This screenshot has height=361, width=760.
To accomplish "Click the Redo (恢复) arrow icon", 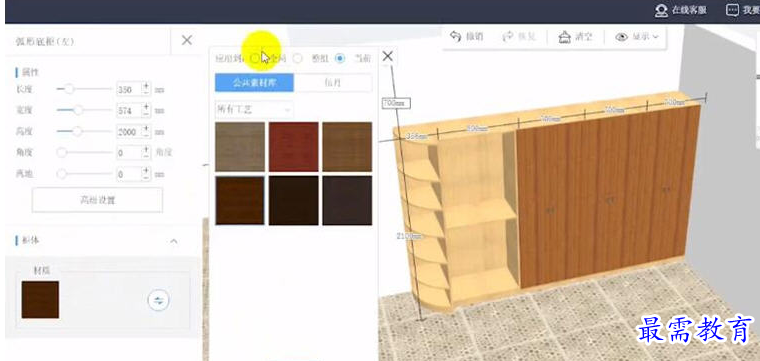I will [507, 36].
